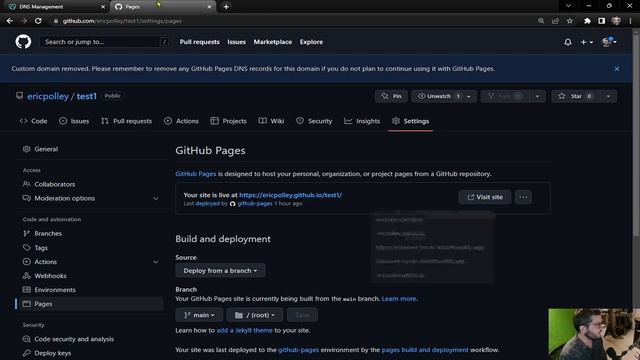Select Pages in settings sidebar
The height and width of the screenshot is (360, 640).
[90, 304]
